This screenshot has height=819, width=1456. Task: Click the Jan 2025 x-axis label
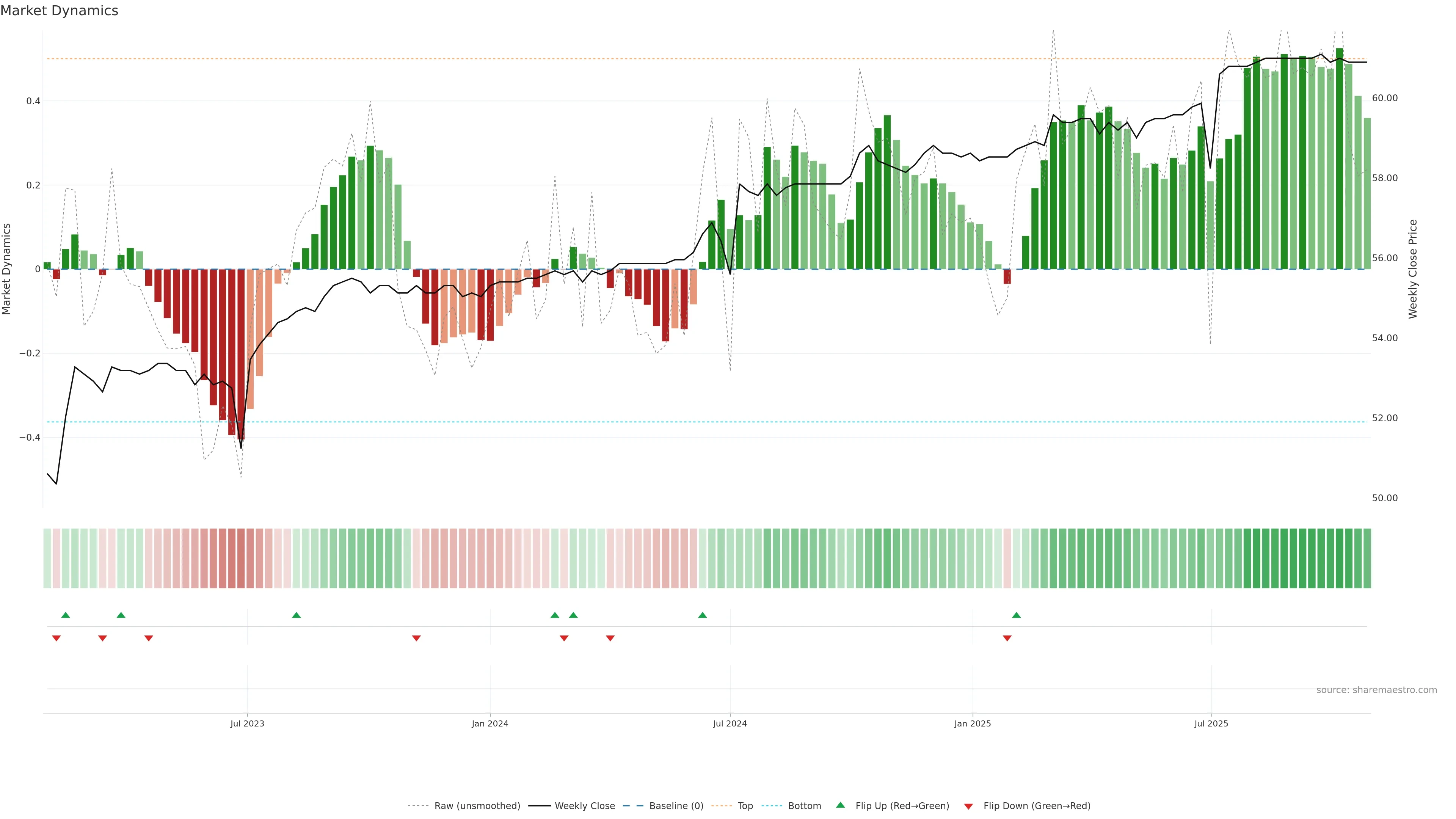(972, 723)
